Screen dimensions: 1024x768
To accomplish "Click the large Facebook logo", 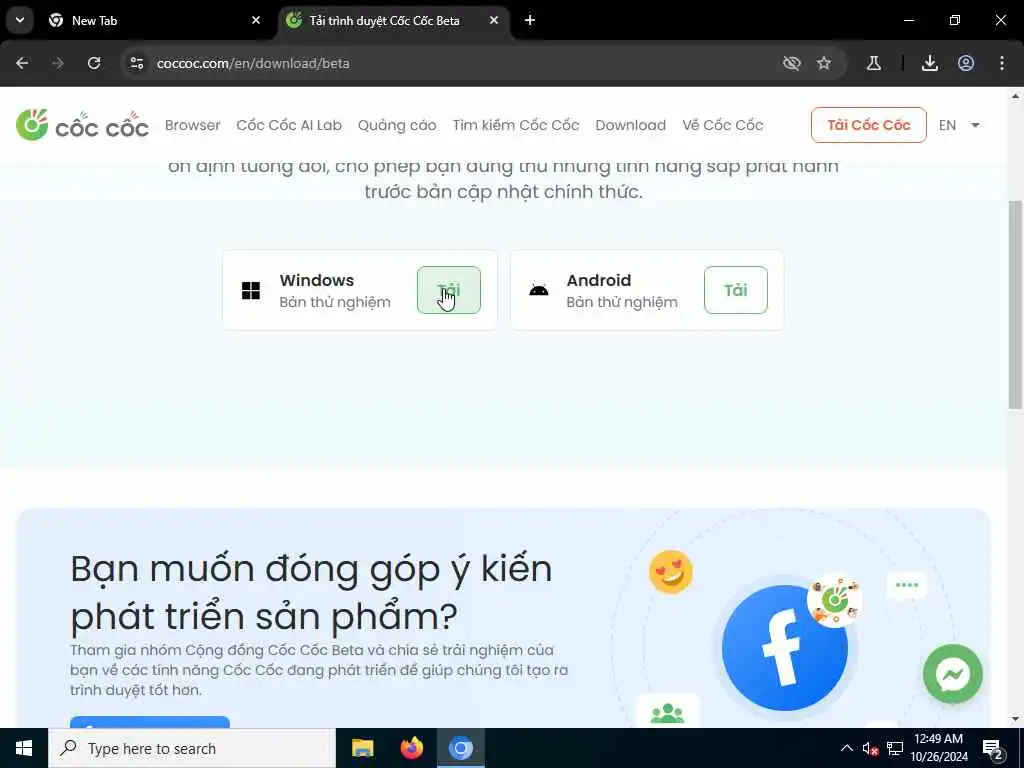I will [x=784, y=648].
